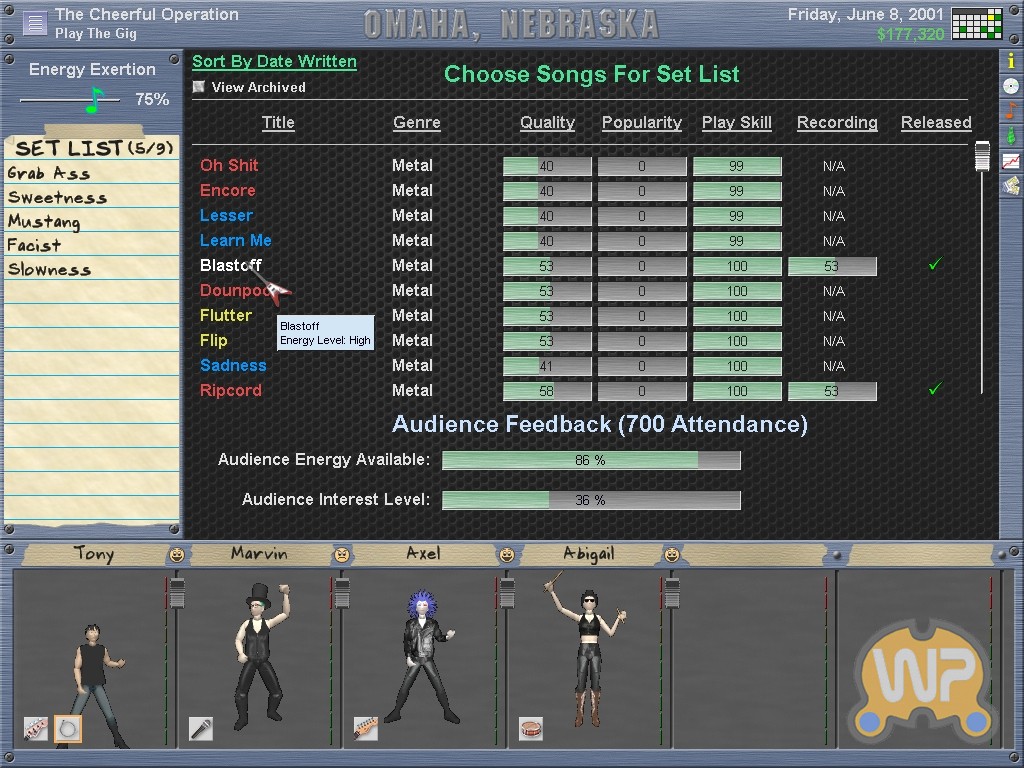The image size is (1024, 768).
Task: Toggle the View Archived checkbox
Action: pos(199,87)
